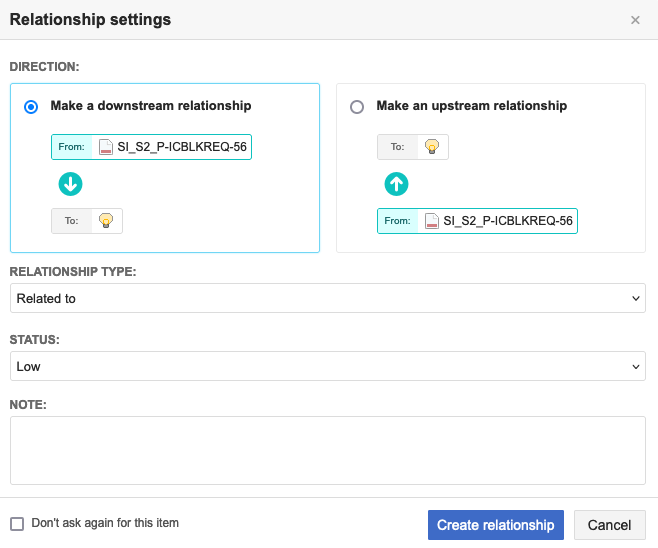658x548 pixels.
Task: Click the Relationship Type dropdown chevron arrow
Action: click(x=637, y=298)
